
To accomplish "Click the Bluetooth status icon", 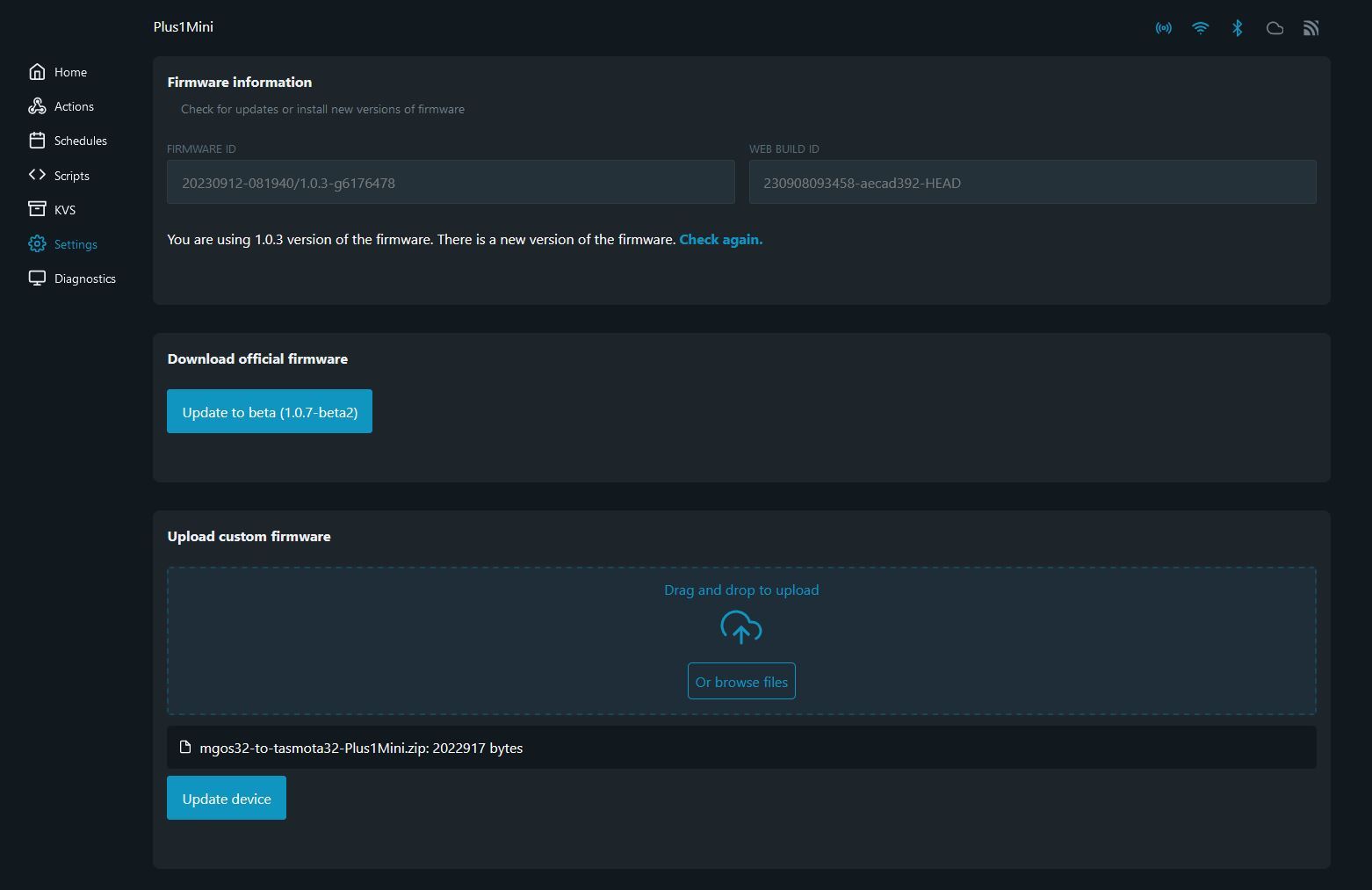I will (x=1237, y=28).
